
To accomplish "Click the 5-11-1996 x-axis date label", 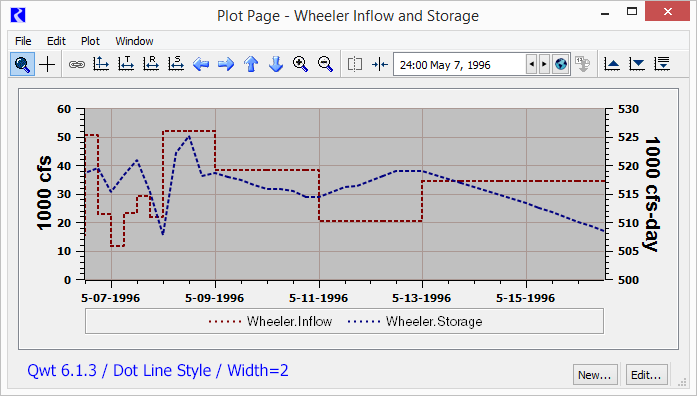I will tap(319, 298).
